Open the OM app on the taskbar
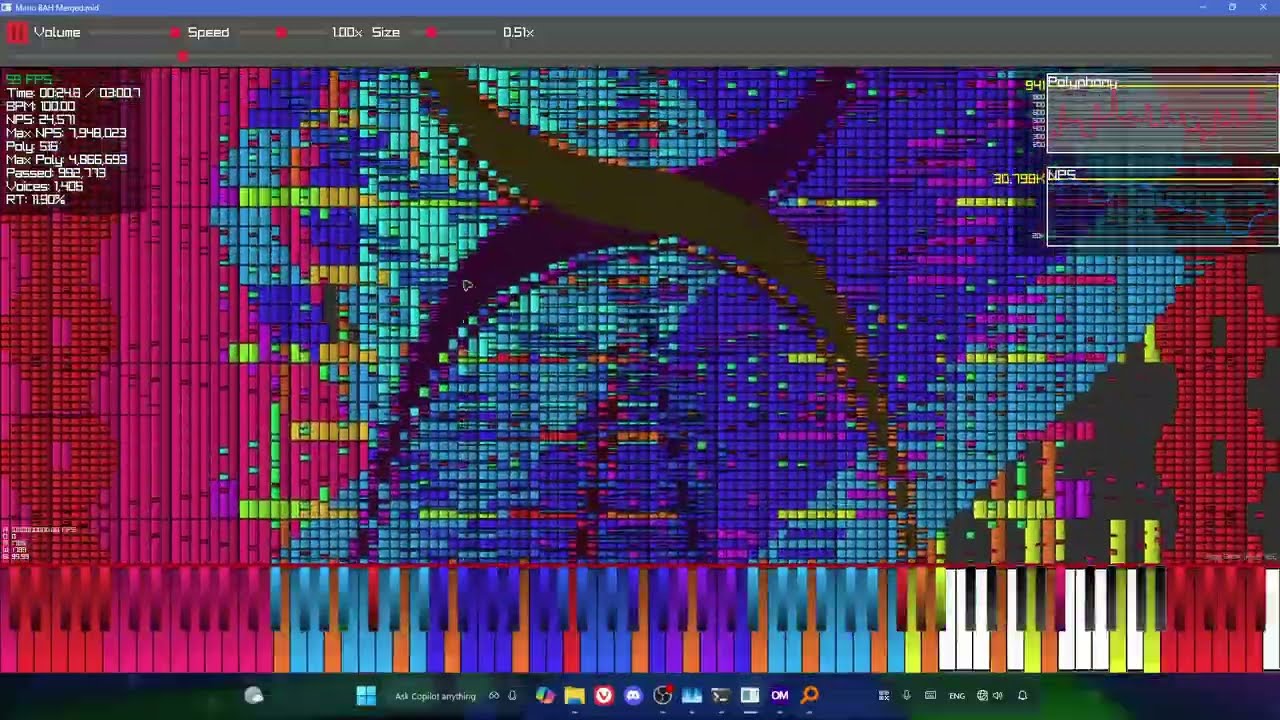Viewport: 1280px width, 720px height. point(780,696)
